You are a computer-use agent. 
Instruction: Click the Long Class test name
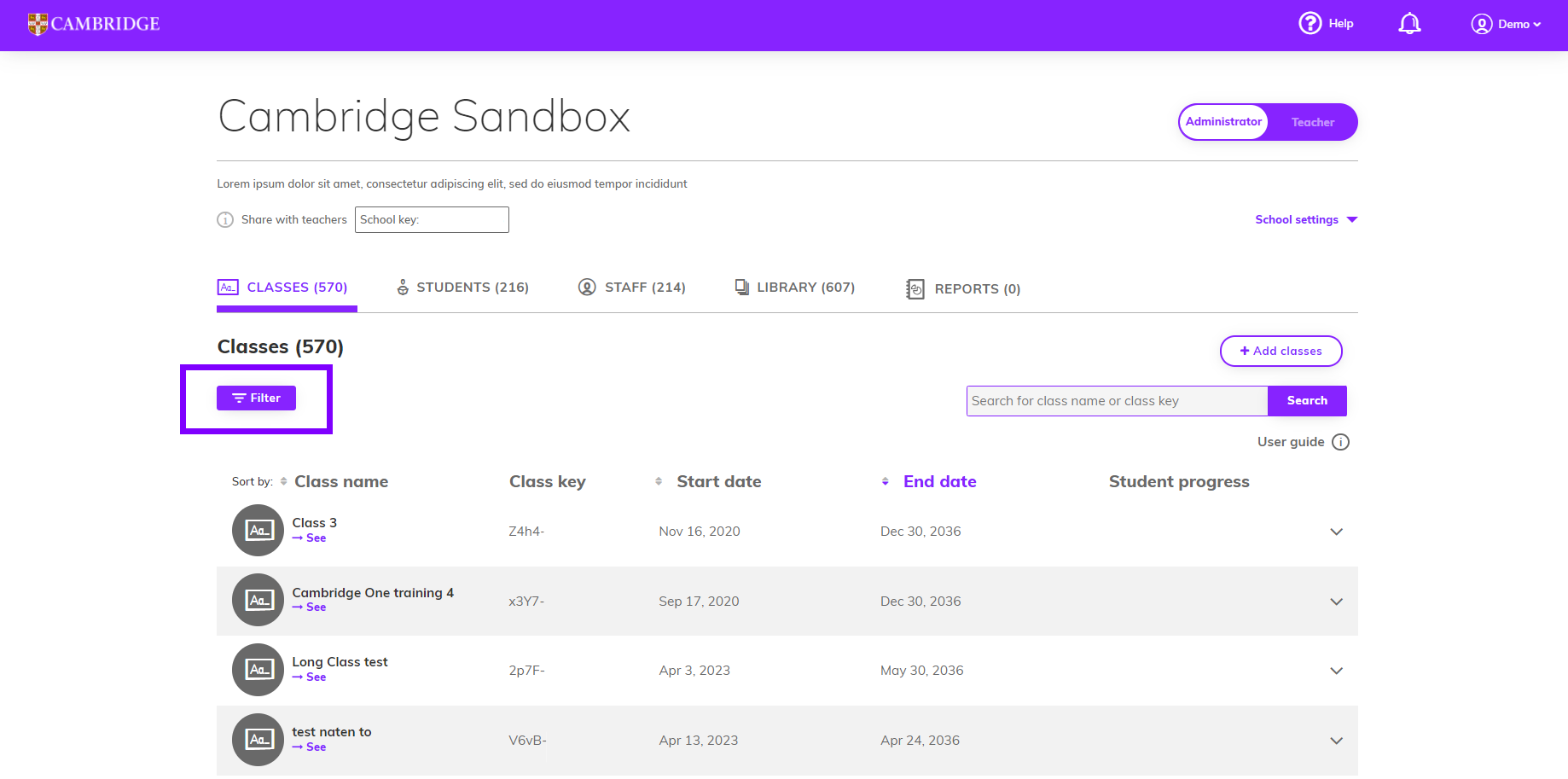(x=340, y=662)
